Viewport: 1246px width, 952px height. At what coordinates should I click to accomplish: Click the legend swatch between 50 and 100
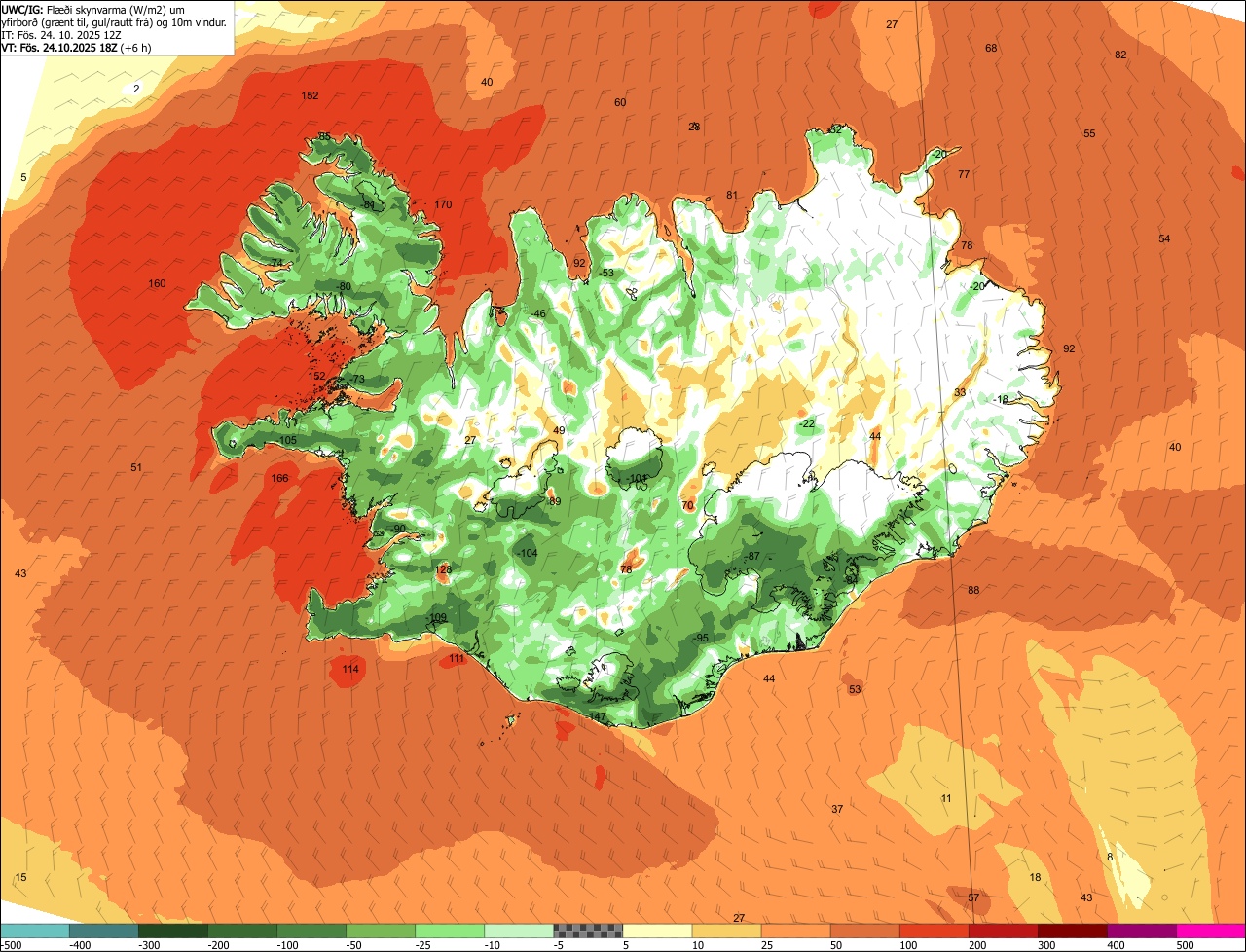point(863,931)
